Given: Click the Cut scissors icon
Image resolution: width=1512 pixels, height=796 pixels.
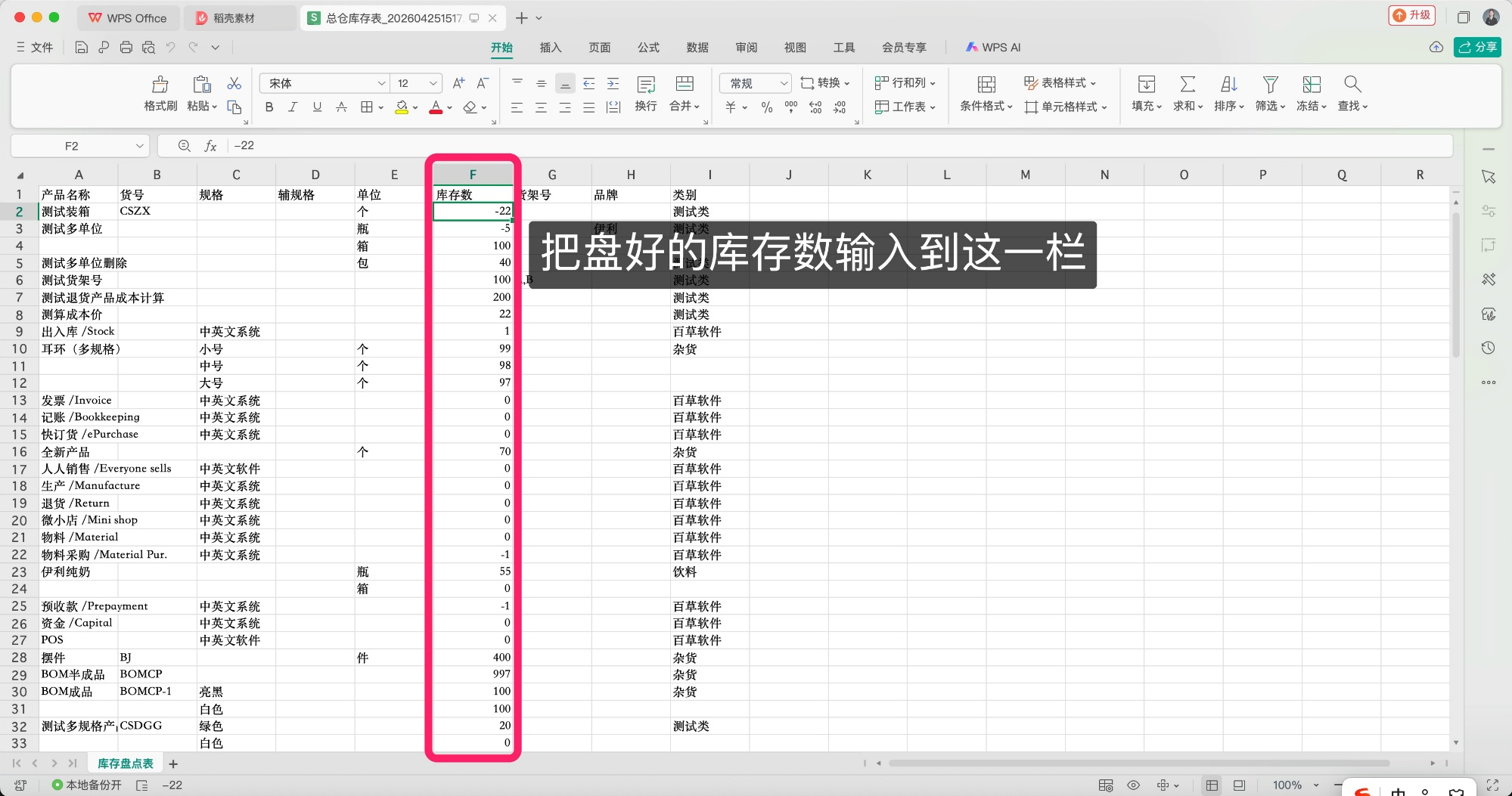Looking at the screenshot, I should point(234,83).
